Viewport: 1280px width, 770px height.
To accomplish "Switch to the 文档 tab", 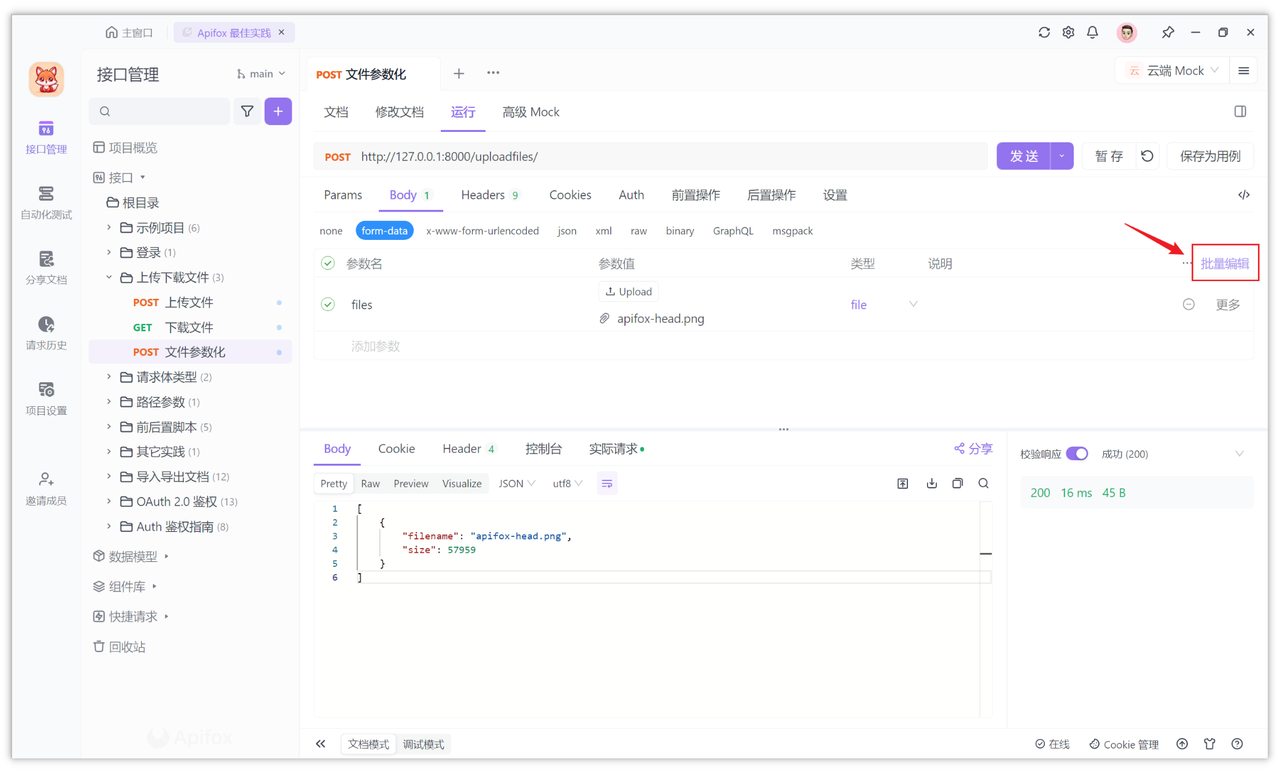I will 336,112.
